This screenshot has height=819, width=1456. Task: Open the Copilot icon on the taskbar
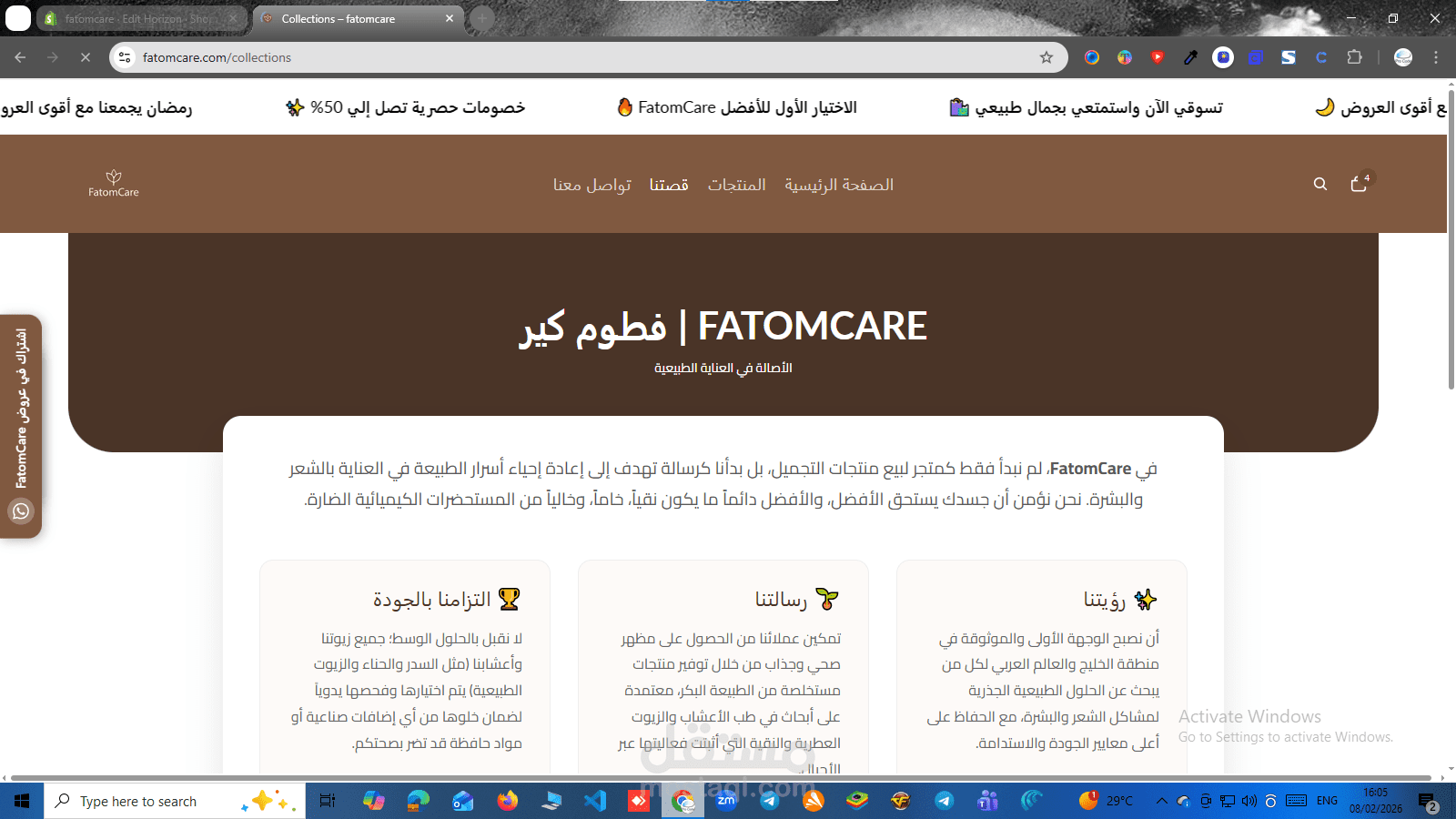tap(374, 801)
